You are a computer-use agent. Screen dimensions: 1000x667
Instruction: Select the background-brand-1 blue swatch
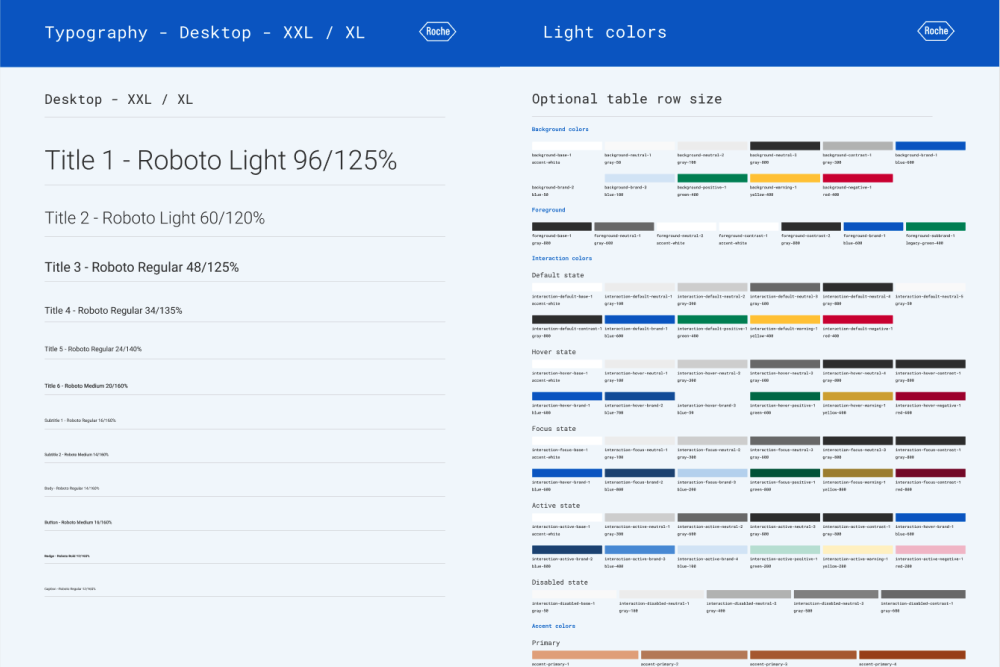930,146
